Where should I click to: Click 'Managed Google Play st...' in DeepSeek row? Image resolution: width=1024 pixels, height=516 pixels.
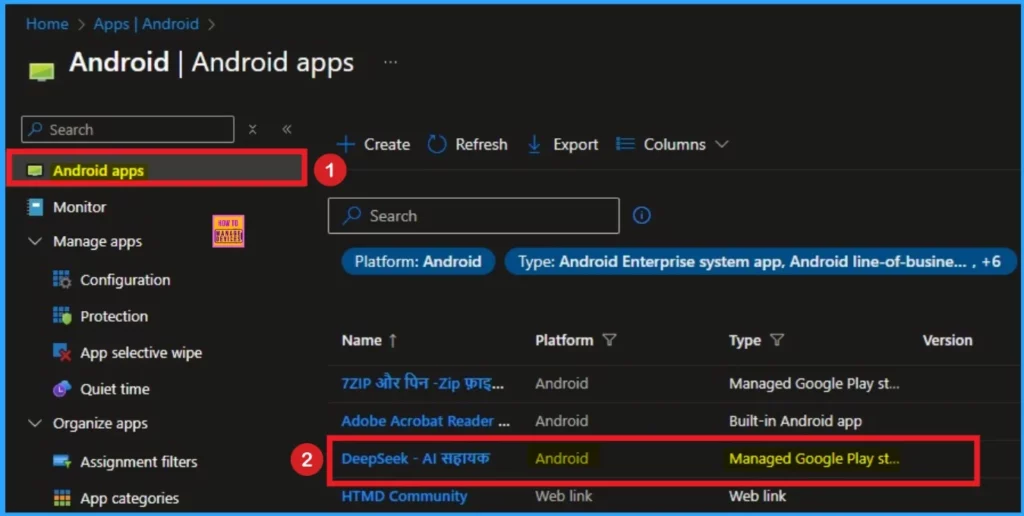[x=814, y=459]
